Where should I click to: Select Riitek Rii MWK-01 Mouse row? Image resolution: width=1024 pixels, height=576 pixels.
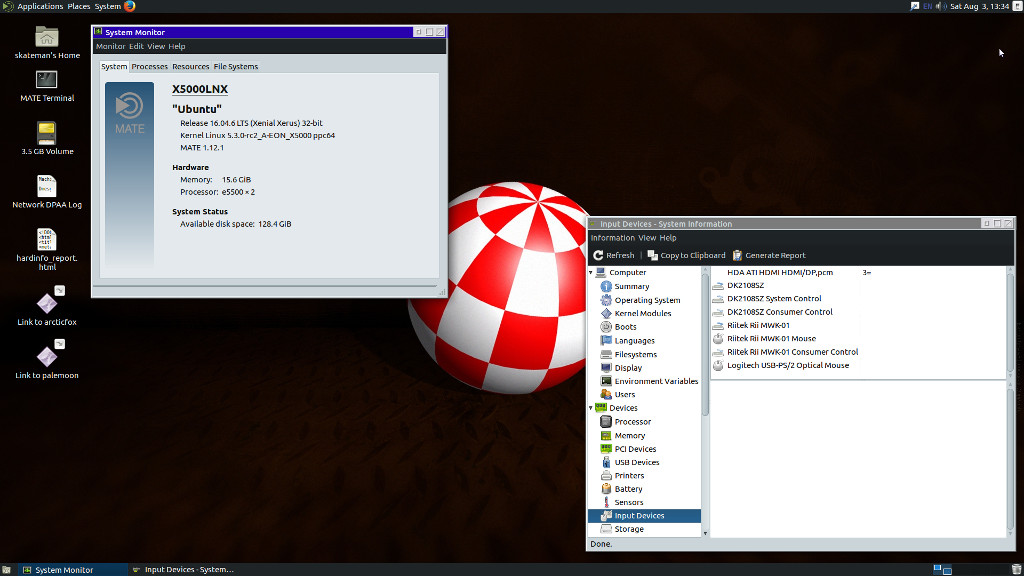pyautogui.click(x=858, y=339)
